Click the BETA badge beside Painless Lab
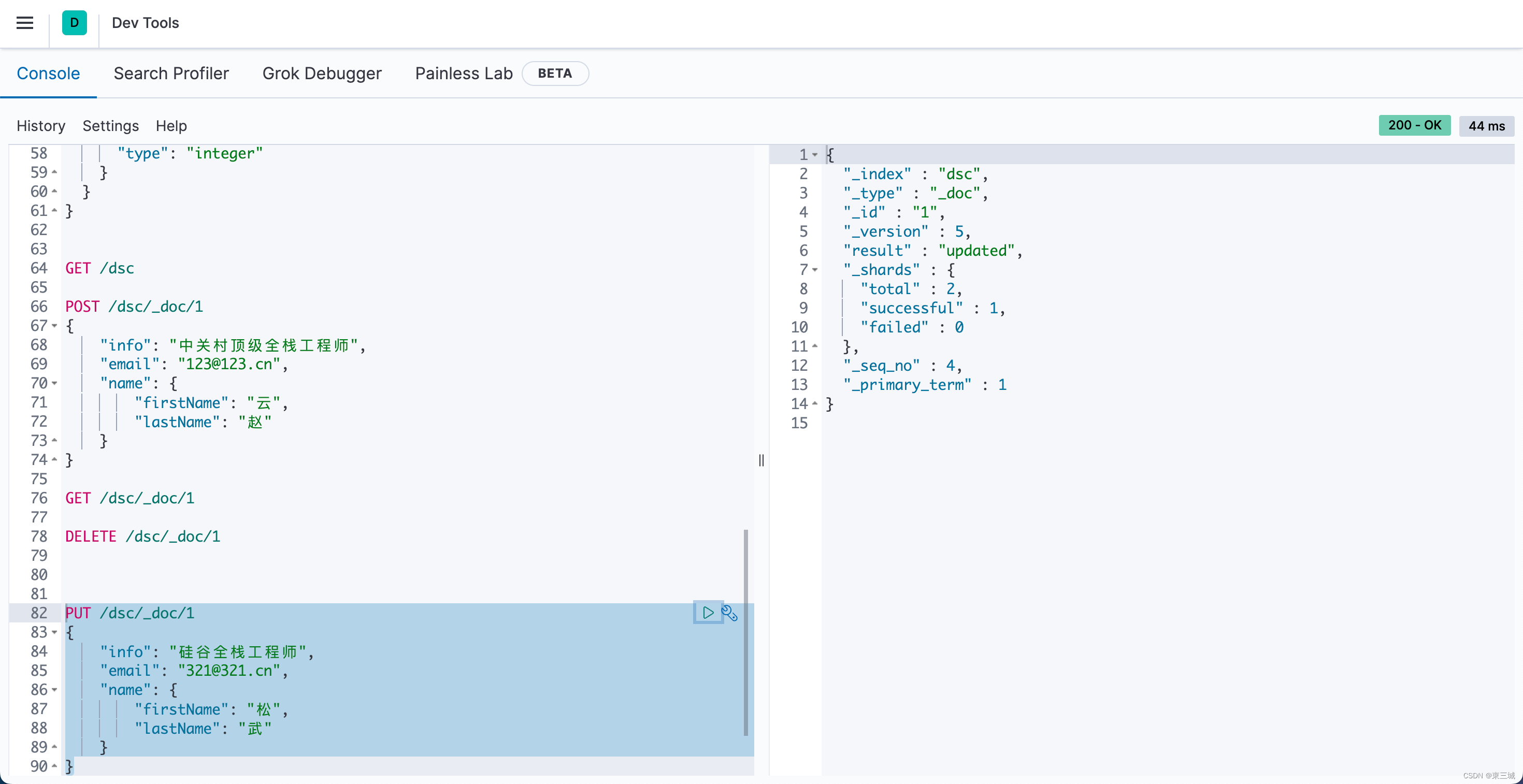Viewport: 1523px width, 784px height. [x=555, y=73]
